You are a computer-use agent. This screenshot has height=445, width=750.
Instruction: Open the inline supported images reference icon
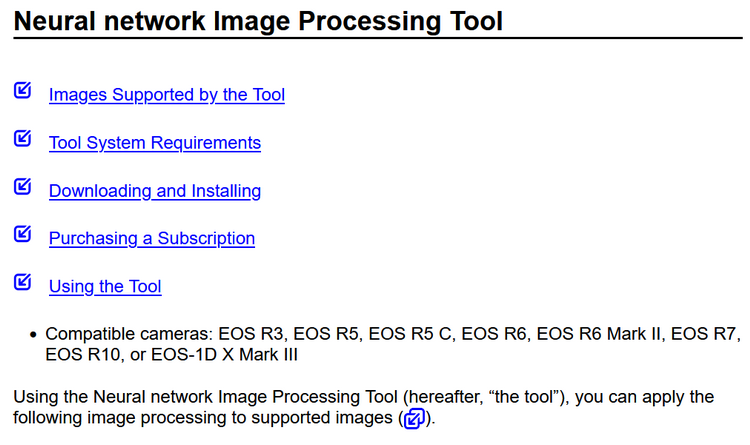coord(414,418)
